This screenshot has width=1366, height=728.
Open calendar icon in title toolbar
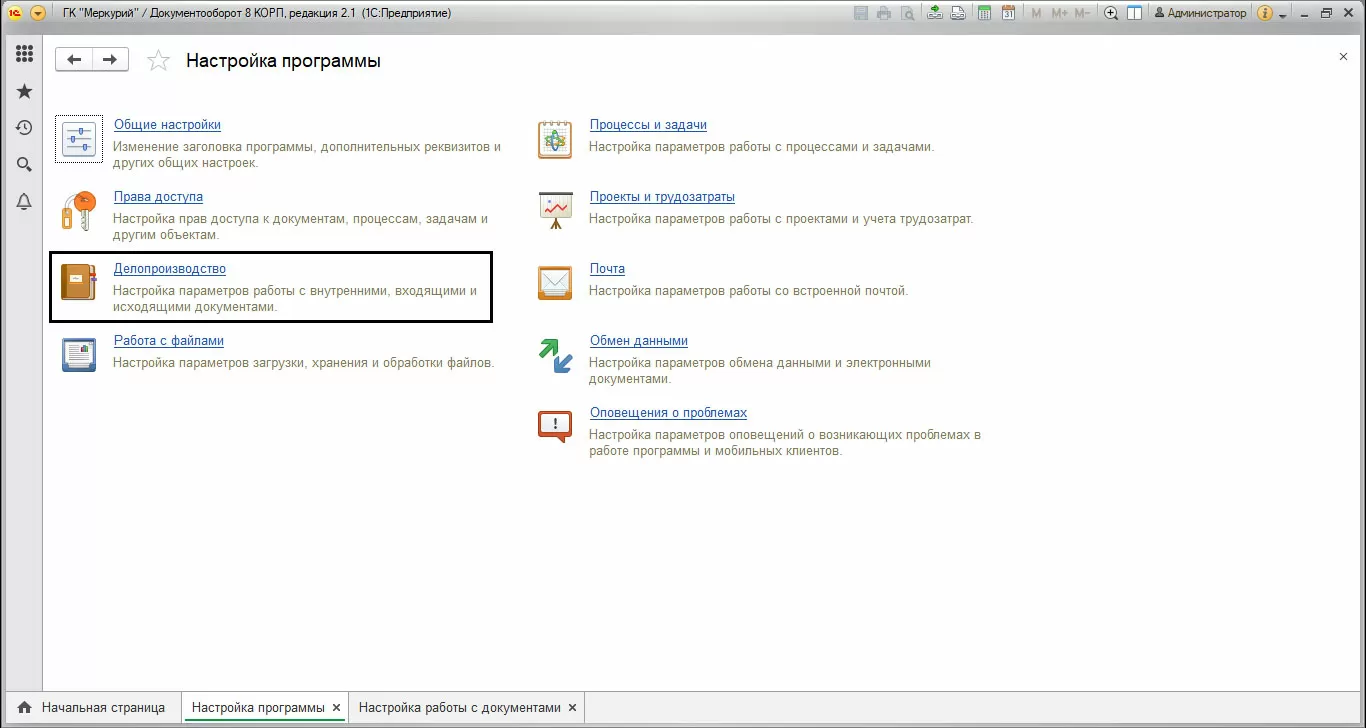(1008, 13)
